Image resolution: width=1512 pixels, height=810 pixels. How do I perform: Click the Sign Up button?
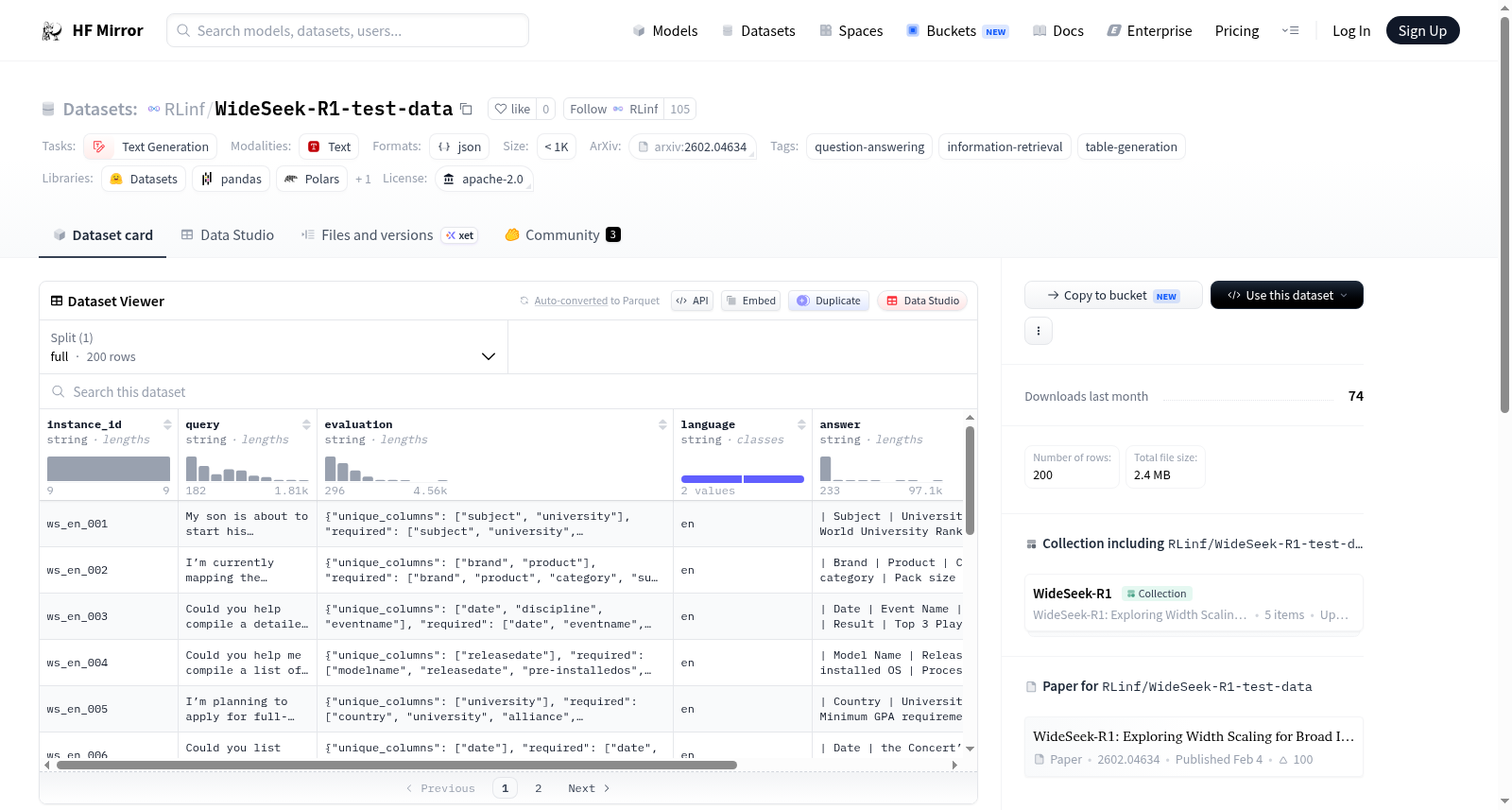tap(1422, 31)
